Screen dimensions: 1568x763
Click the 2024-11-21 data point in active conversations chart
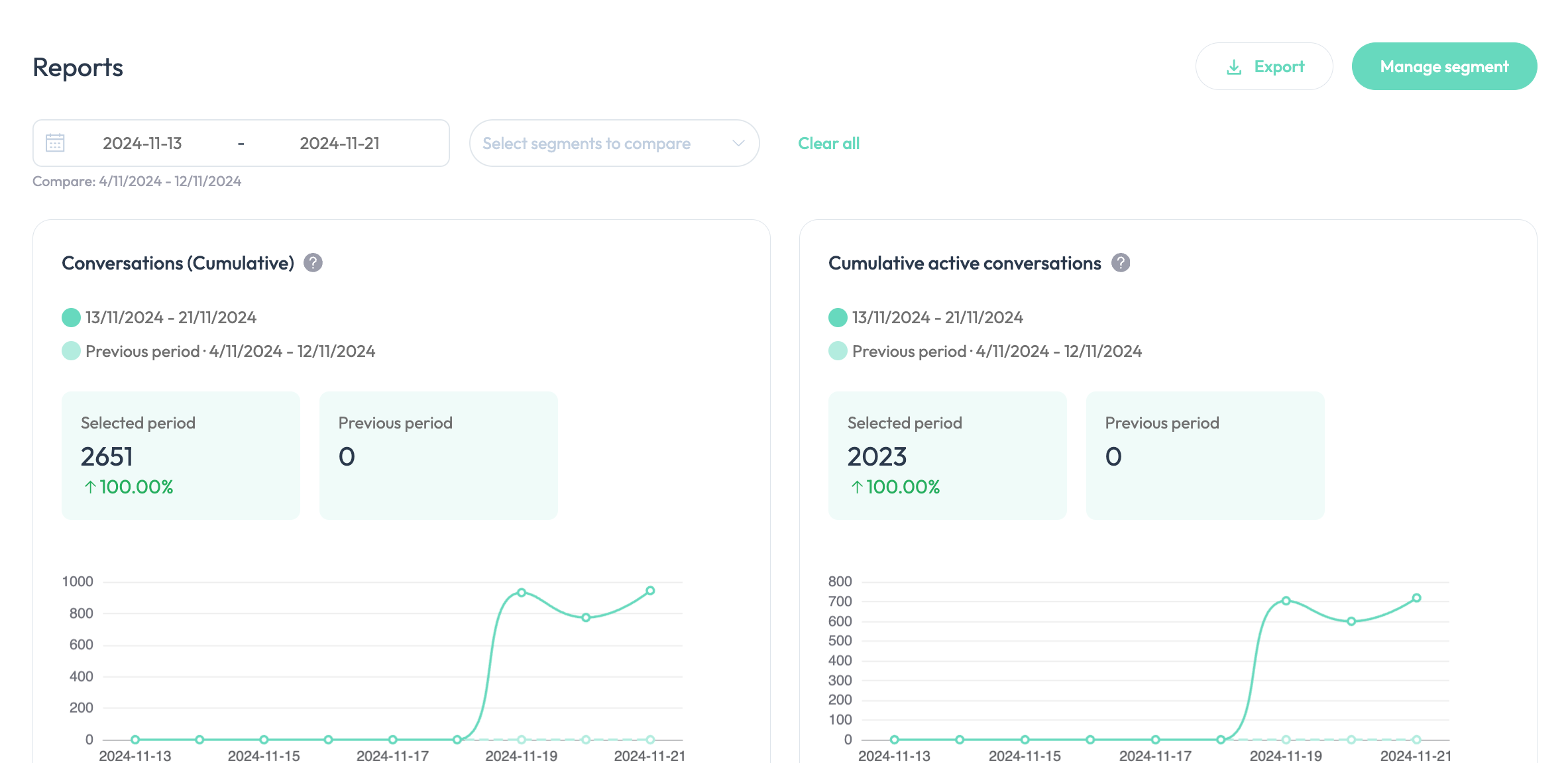[1416, 597]
